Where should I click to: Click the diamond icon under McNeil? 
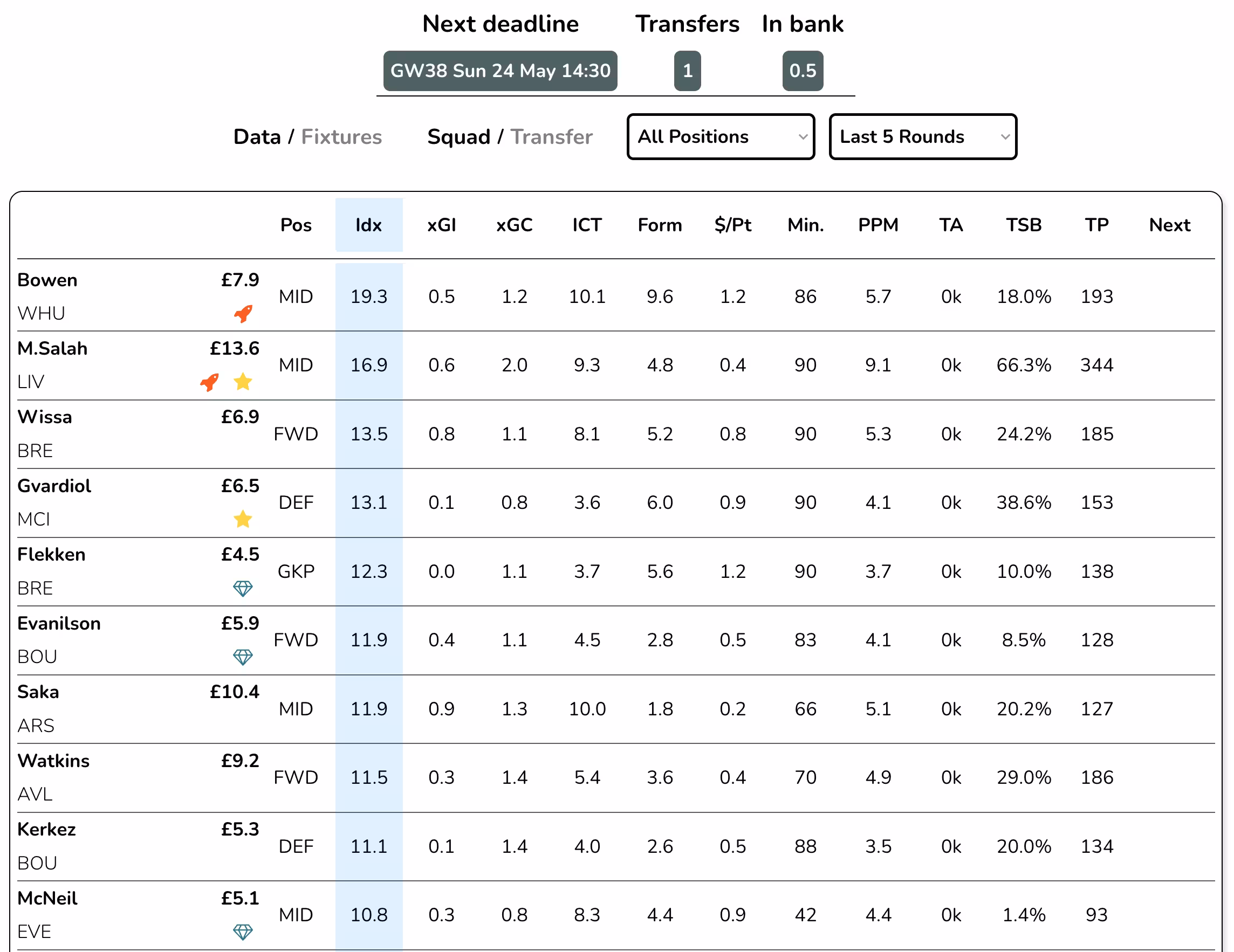click(x=243, y=932)
